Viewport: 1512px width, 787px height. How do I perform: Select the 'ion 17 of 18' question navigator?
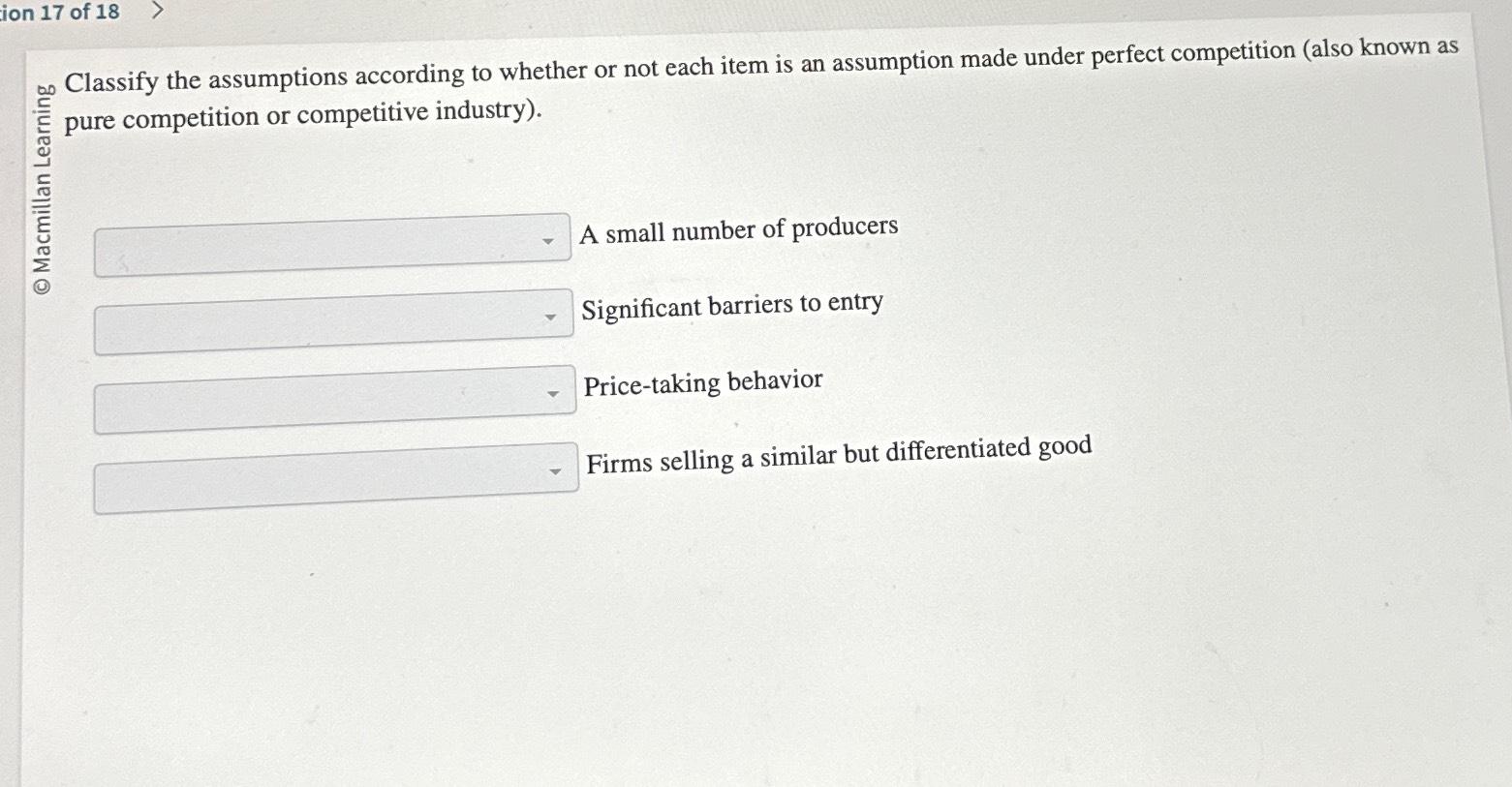tap(60, 14)
